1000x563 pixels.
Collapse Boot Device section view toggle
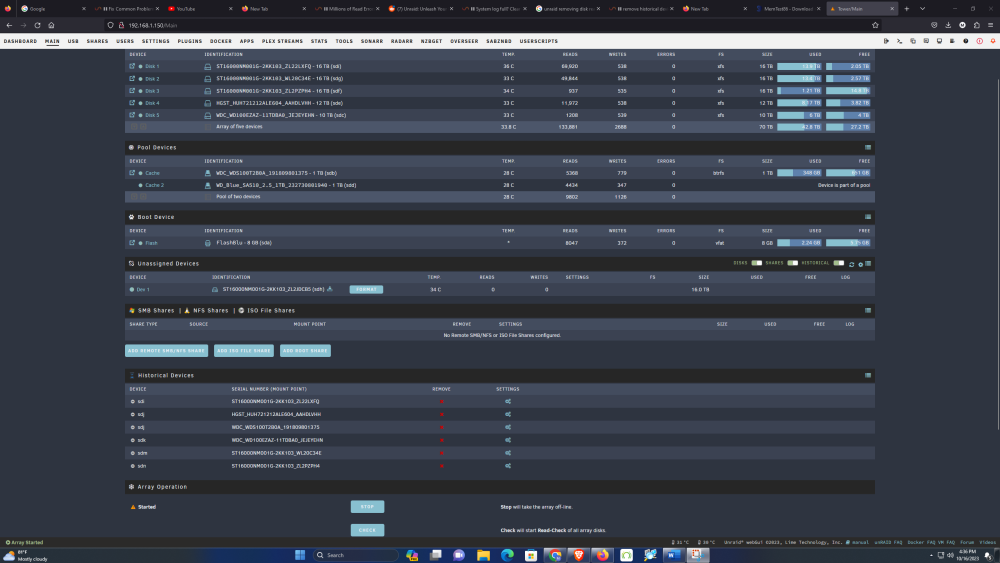pyautogui.click(x=868, y=217)
